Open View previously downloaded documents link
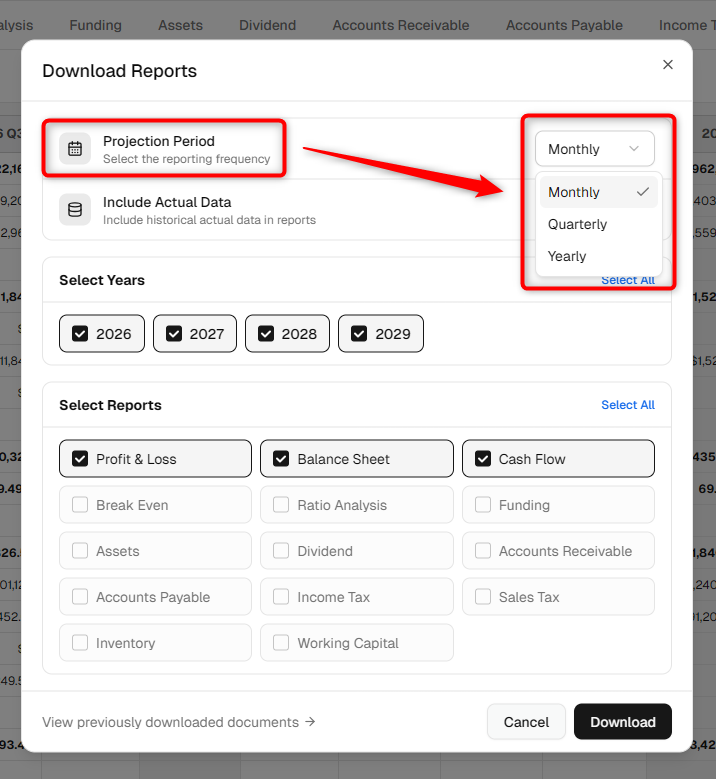 pyautogui.click(x=179, y=722)
